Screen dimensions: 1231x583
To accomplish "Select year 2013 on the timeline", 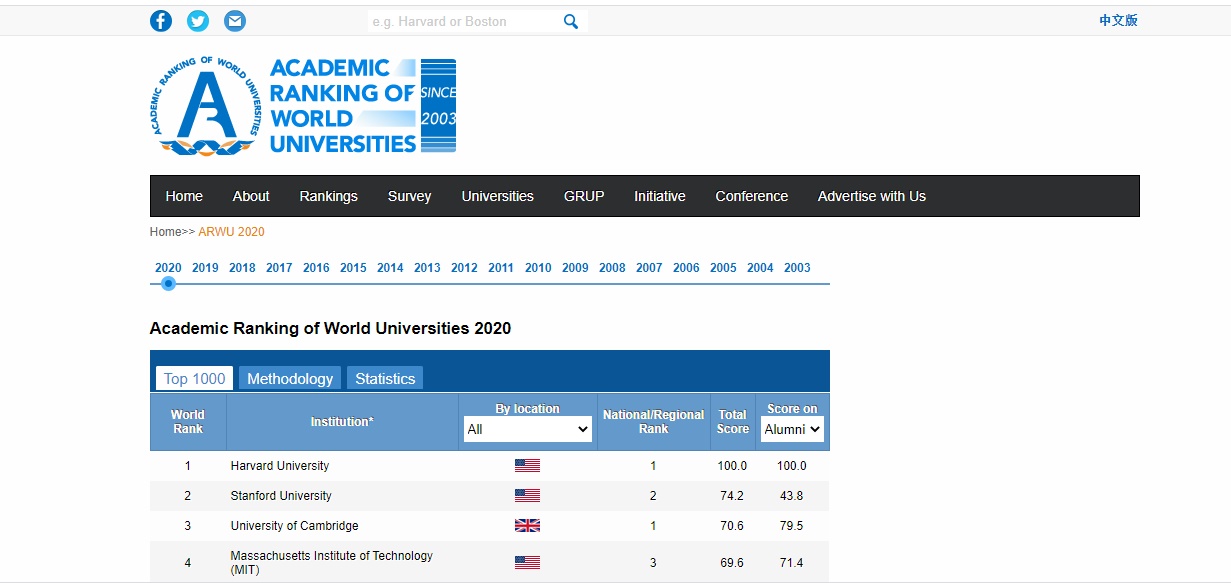I will [x=427, y=268].
